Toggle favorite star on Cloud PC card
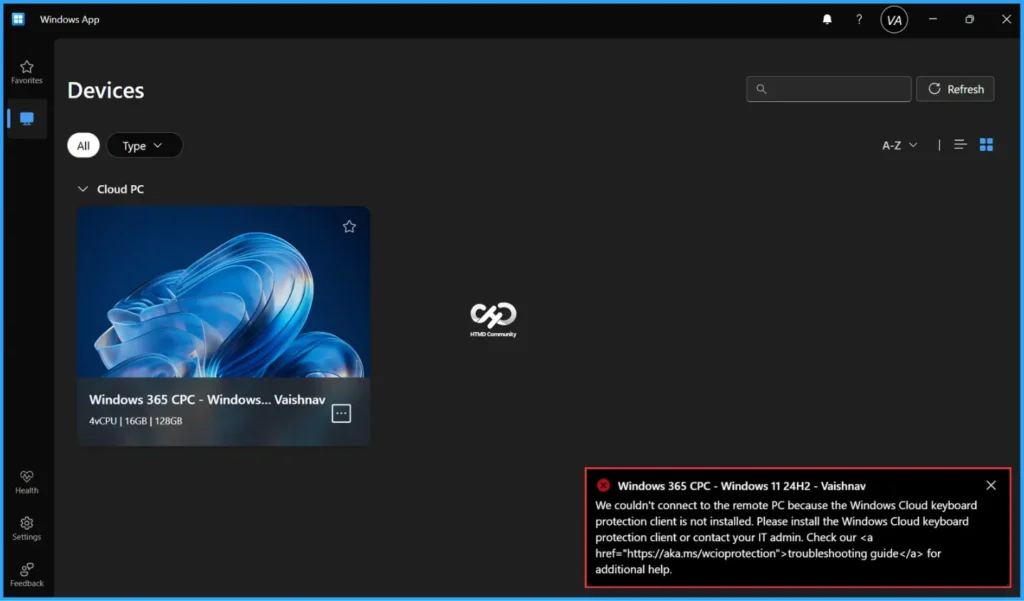The height and width of the screenshot is (601, 1024). tap(349, 227)
